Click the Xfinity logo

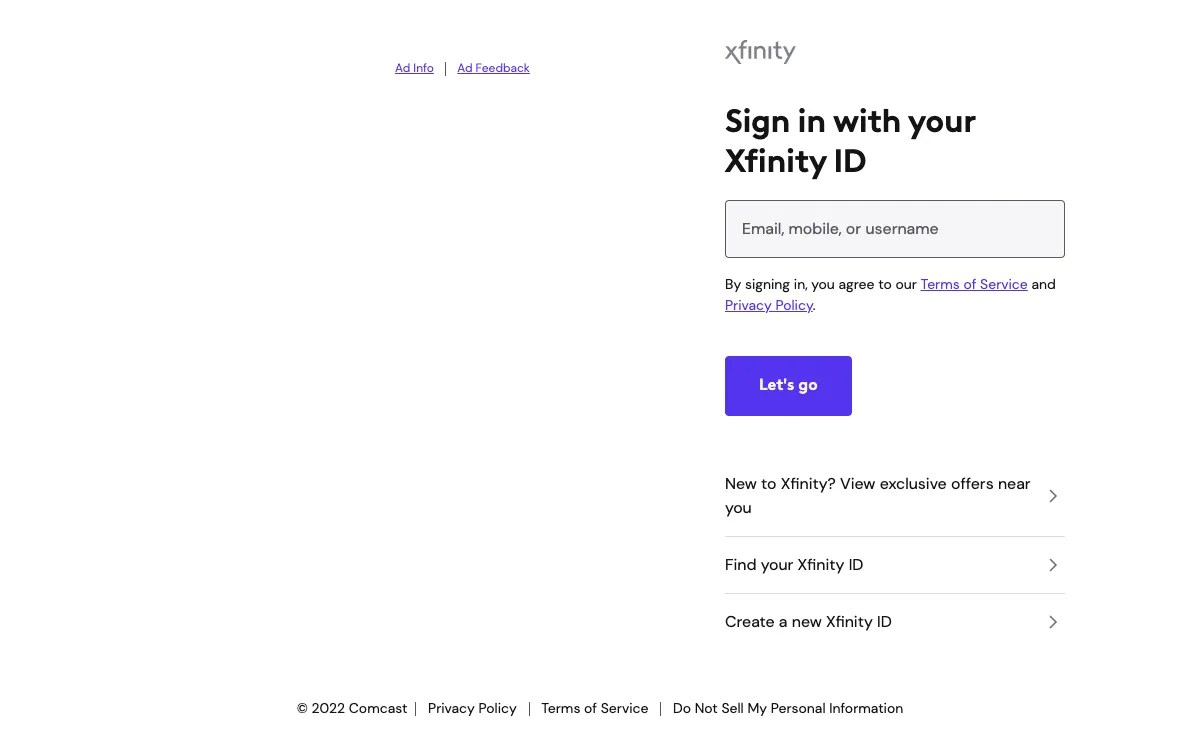coord(760,51)
